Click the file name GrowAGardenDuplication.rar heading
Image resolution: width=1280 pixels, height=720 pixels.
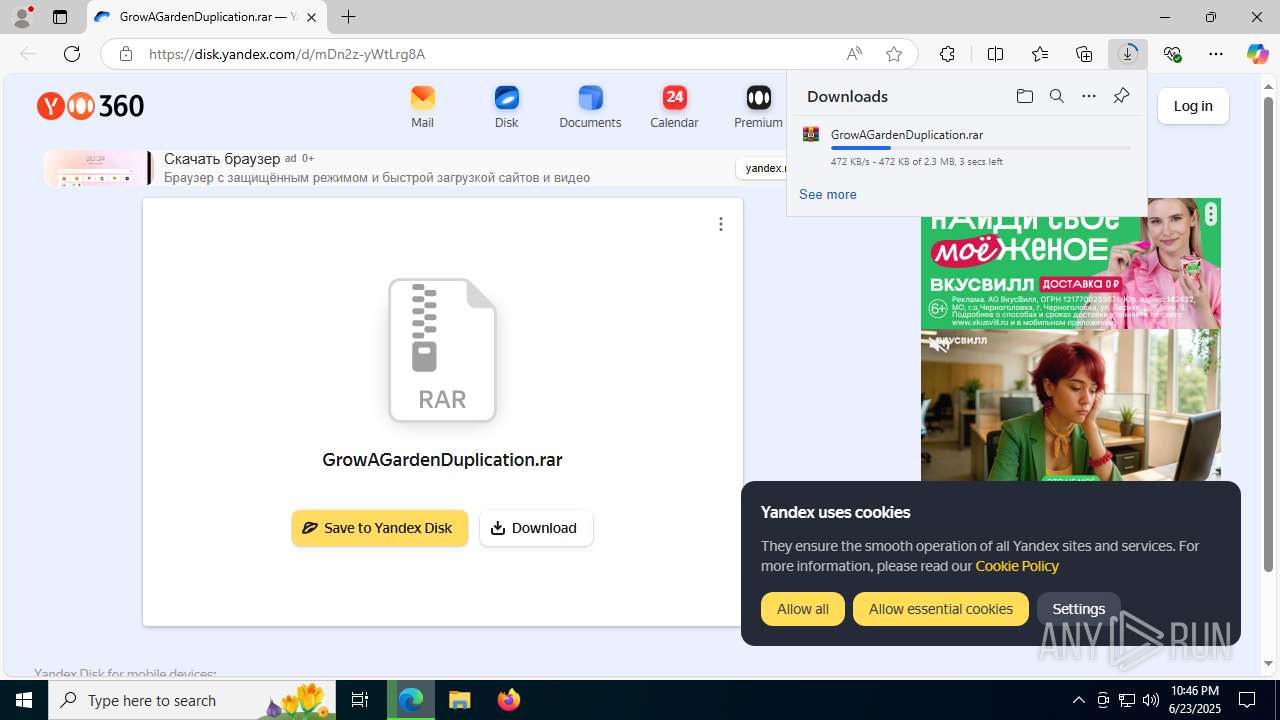click(442, 460)
